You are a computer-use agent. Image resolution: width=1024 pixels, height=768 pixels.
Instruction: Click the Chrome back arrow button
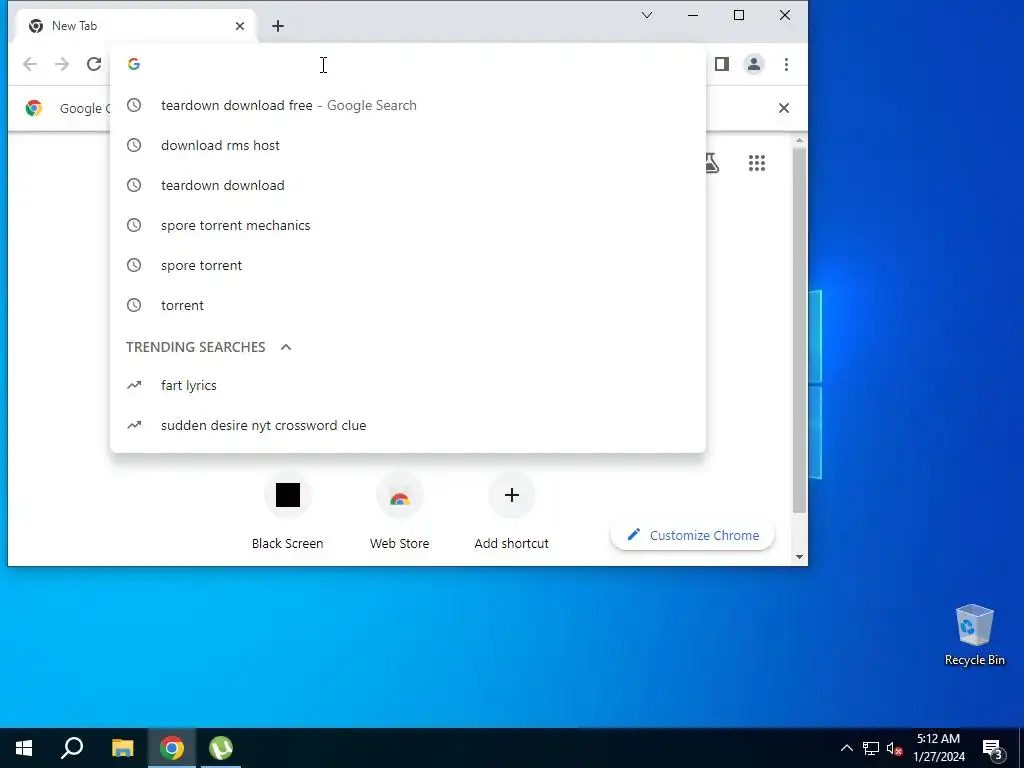(x=30, y=64)
